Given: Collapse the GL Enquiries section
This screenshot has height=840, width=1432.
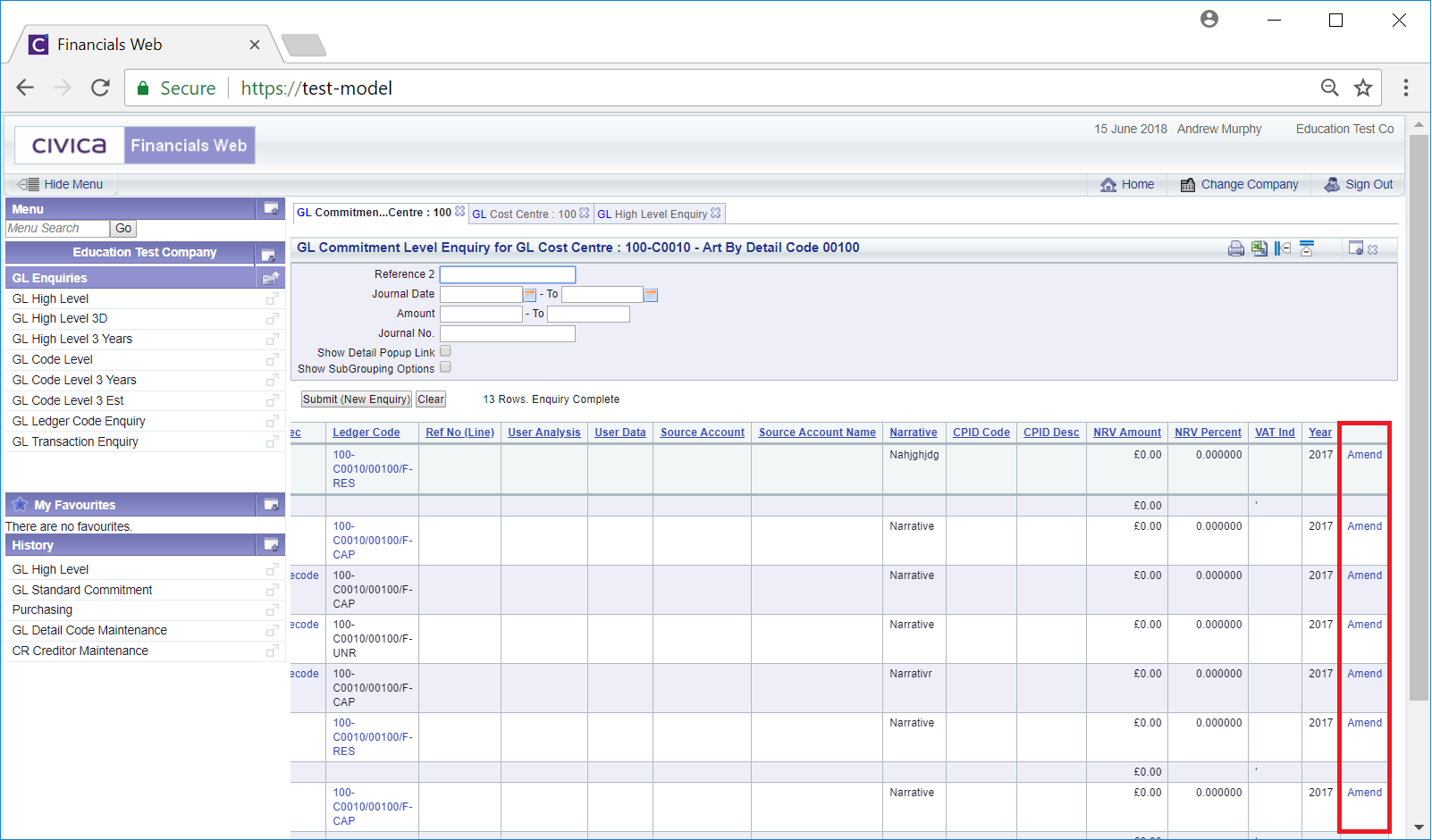Looking at the screenshot, I should point(271,278).
